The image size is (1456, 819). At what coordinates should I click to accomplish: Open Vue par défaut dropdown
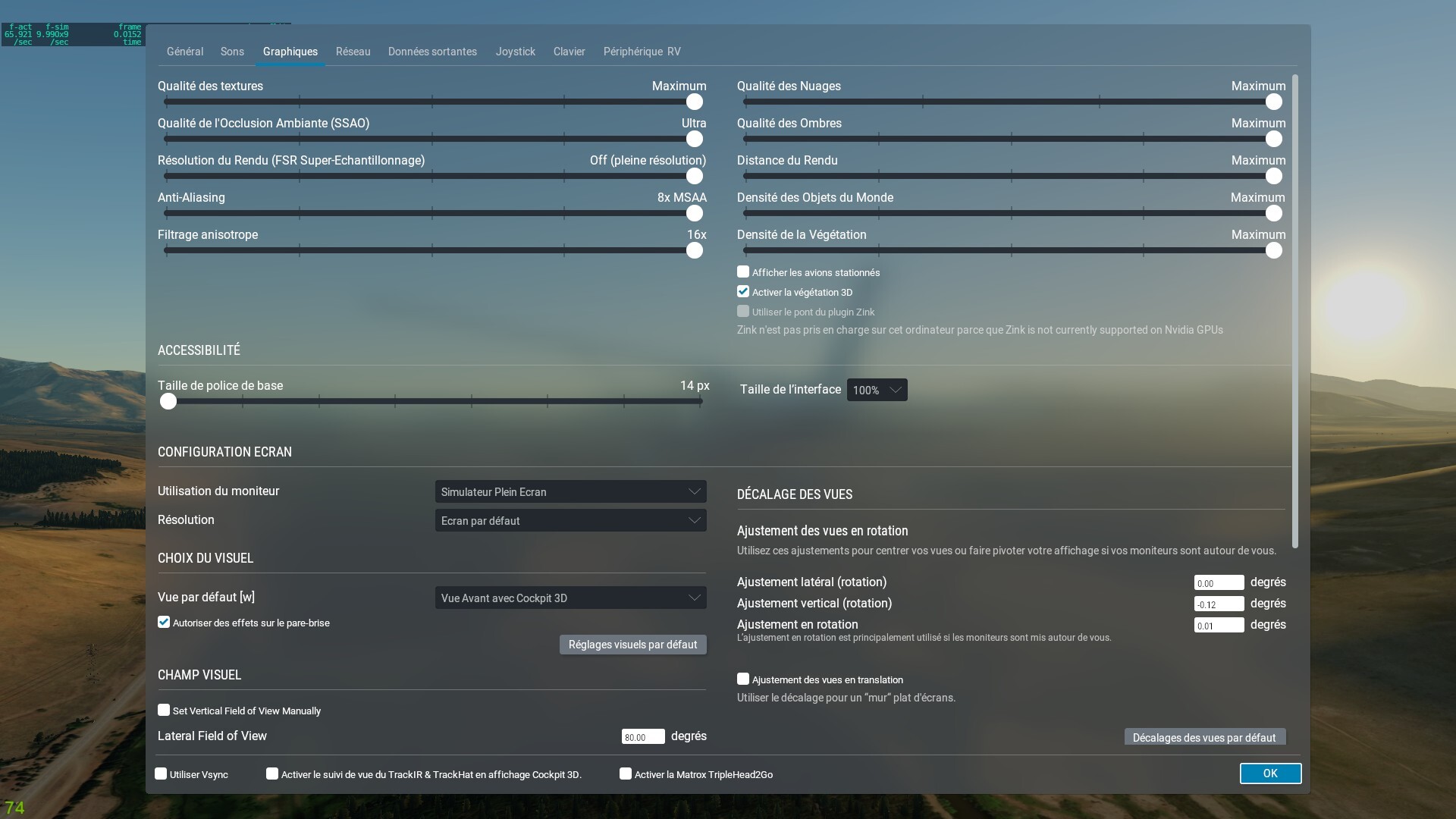(x=570, y=598)
